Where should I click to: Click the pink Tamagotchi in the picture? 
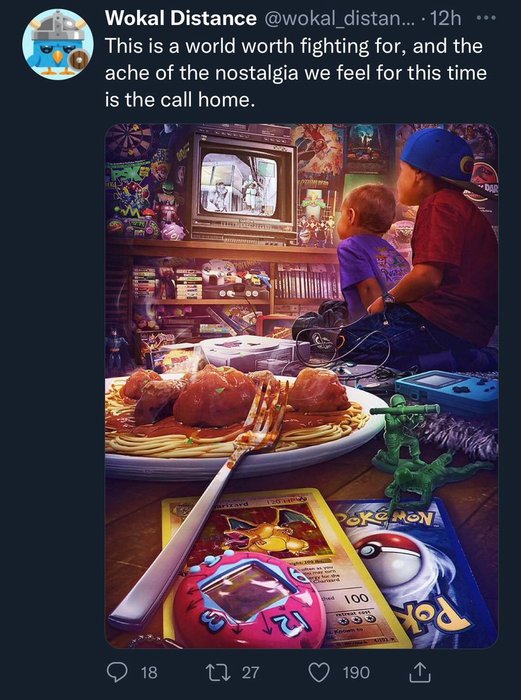pyautogui.click(x=249, y=600)
